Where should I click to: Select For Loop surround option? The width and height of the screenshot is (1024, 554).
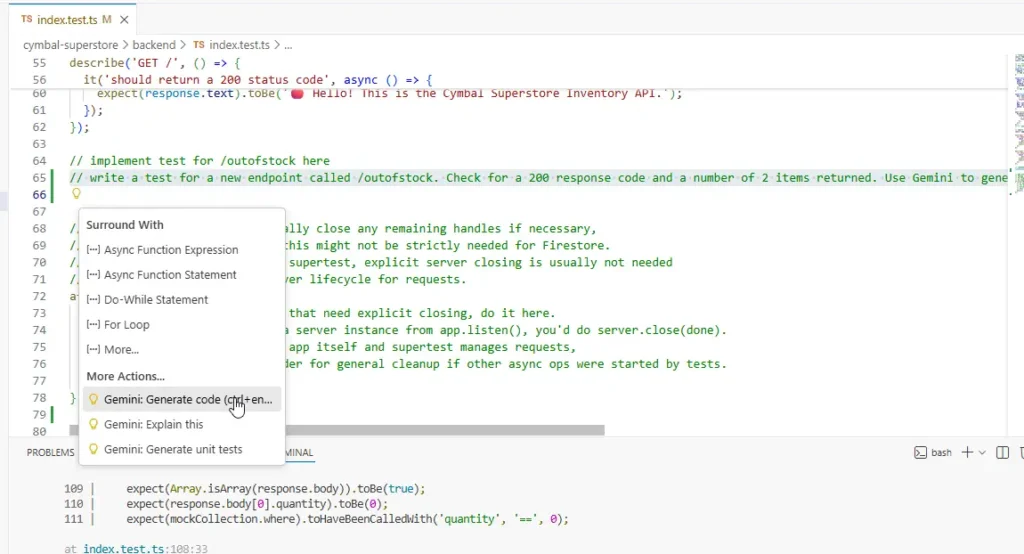(126, 325)
